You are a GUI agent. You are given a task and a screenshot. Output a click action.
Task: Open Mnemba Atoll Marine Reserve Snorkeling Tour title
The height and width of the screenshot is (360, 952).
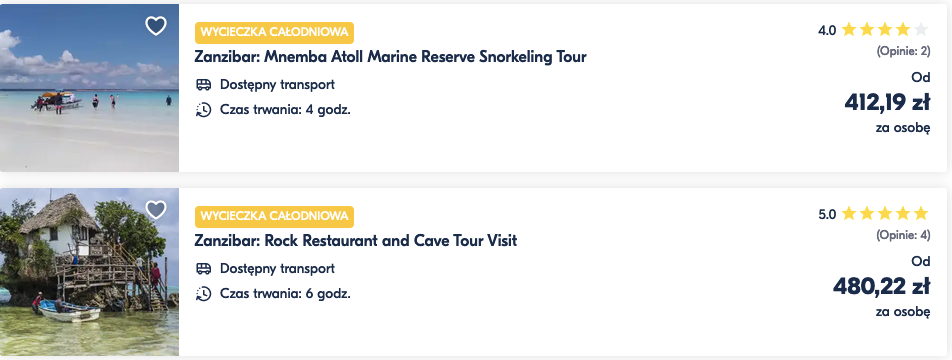tap(390, 57)
